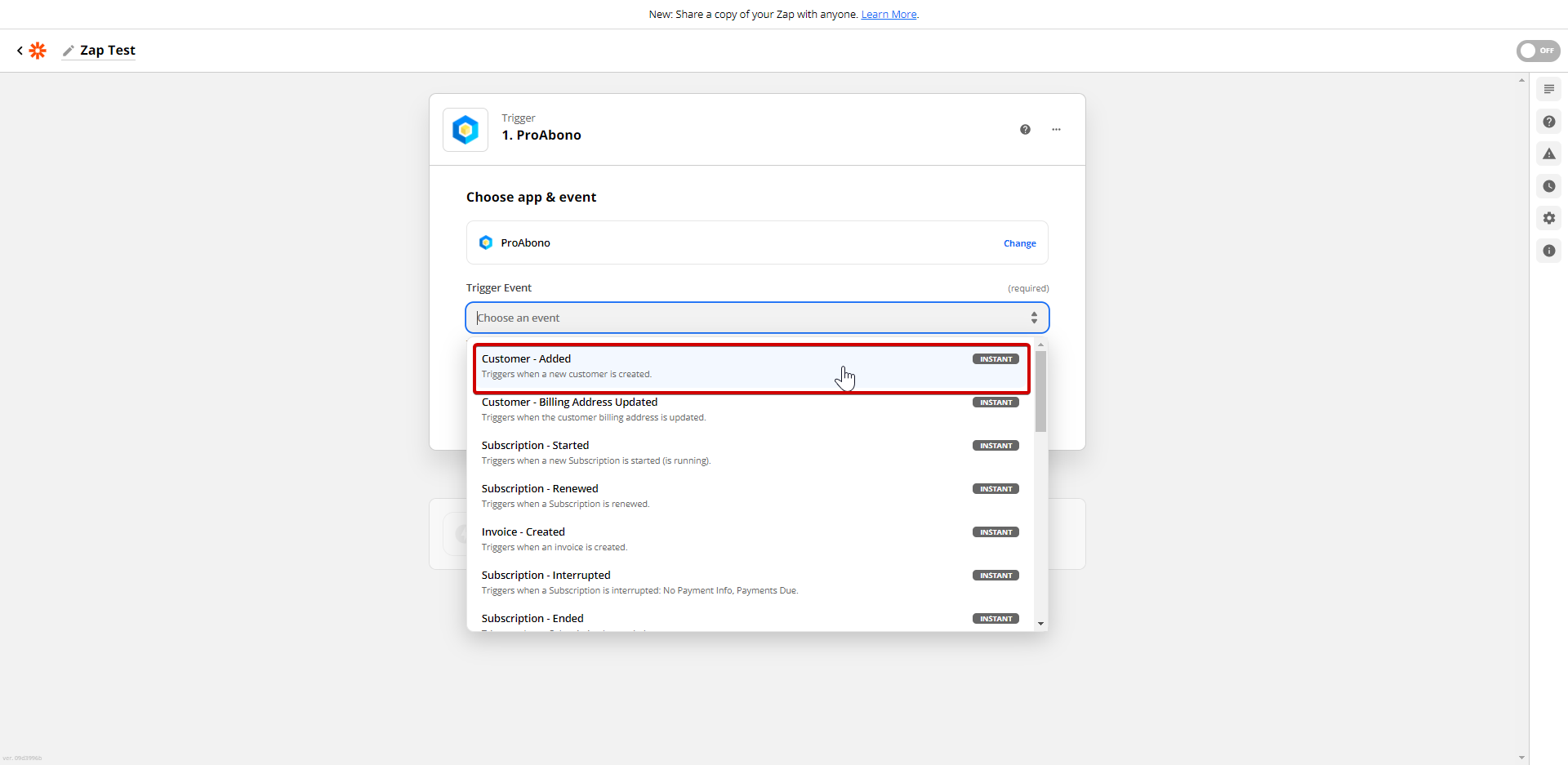The image size is (1568, 765).
Task: Click INSTANT badge on Customer - Added
Action: click(996, 359)
